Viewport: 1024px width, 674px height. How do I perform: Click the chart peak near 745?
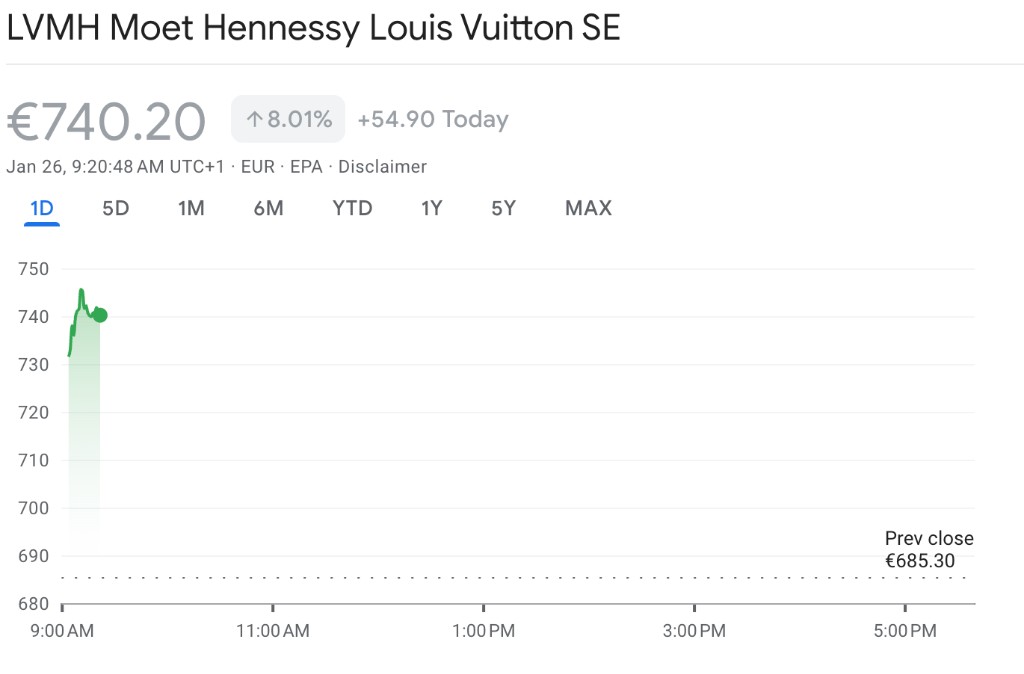[x=81, y=290]
